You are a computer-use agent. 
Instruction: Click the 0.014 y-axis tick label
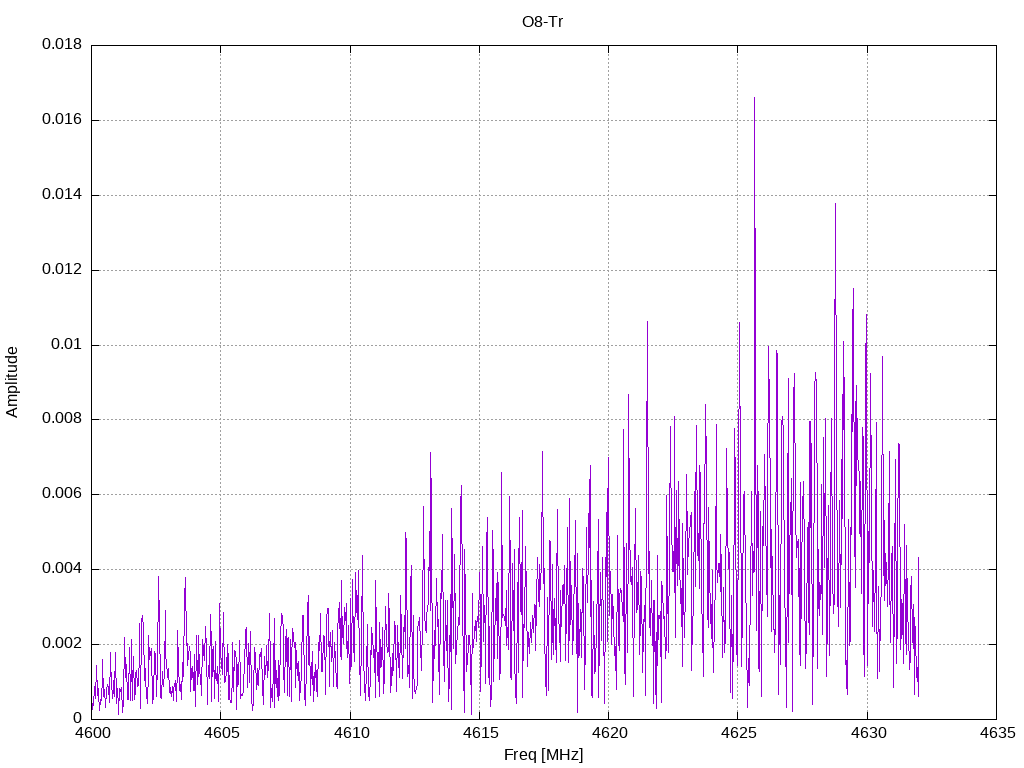[x=61, y=195]
